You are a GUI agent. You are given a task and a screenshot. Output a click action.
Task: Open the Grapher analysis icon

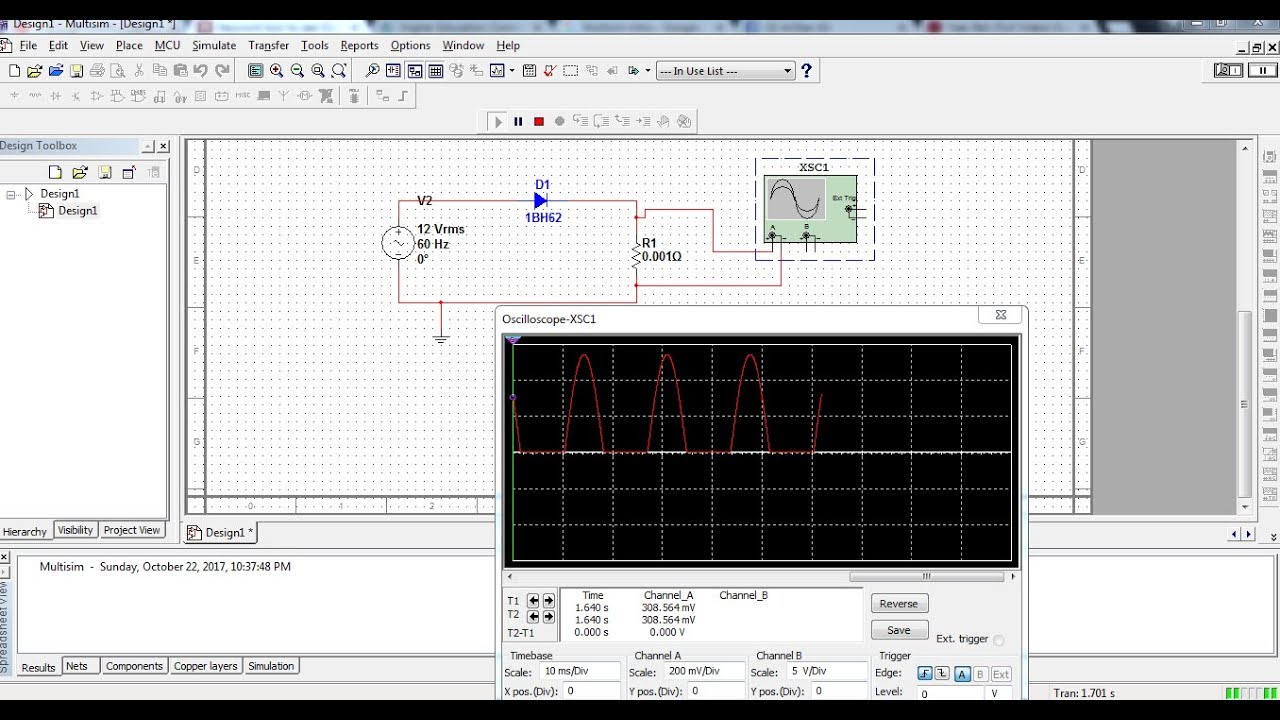point(497,71)
